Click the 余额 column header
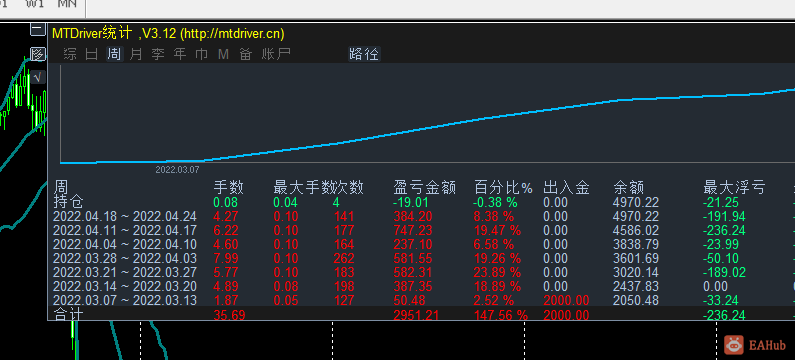795x360 pixels. [x=629, y=188]
